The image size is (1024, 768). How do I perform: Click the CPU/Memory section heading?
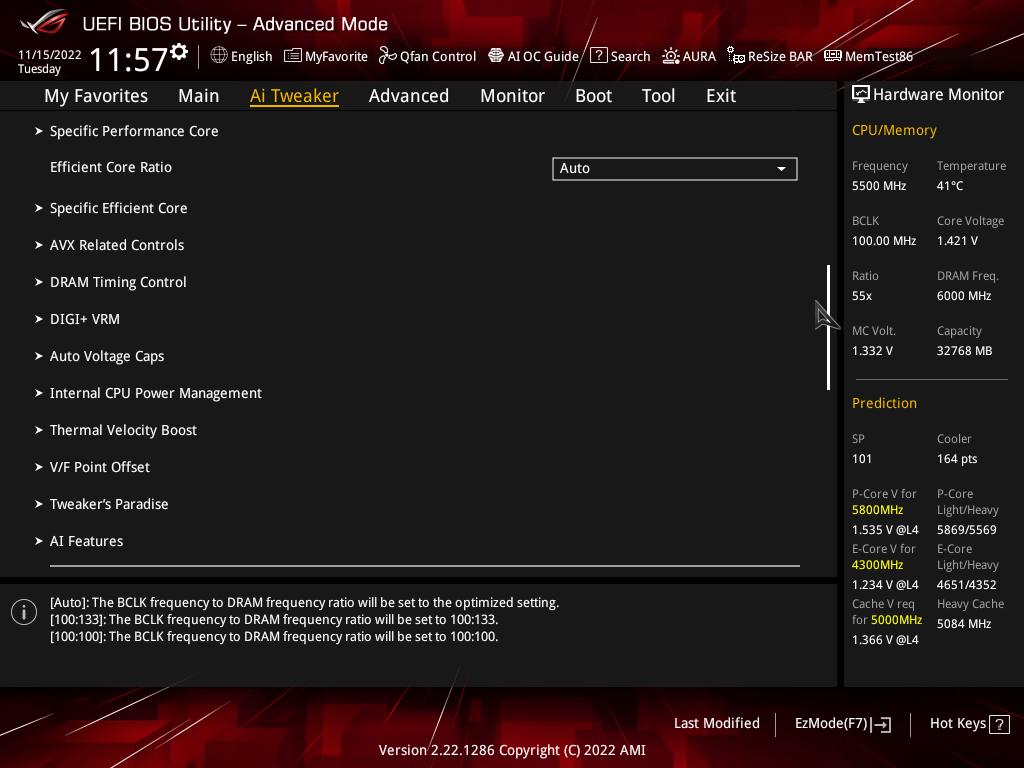894,131
